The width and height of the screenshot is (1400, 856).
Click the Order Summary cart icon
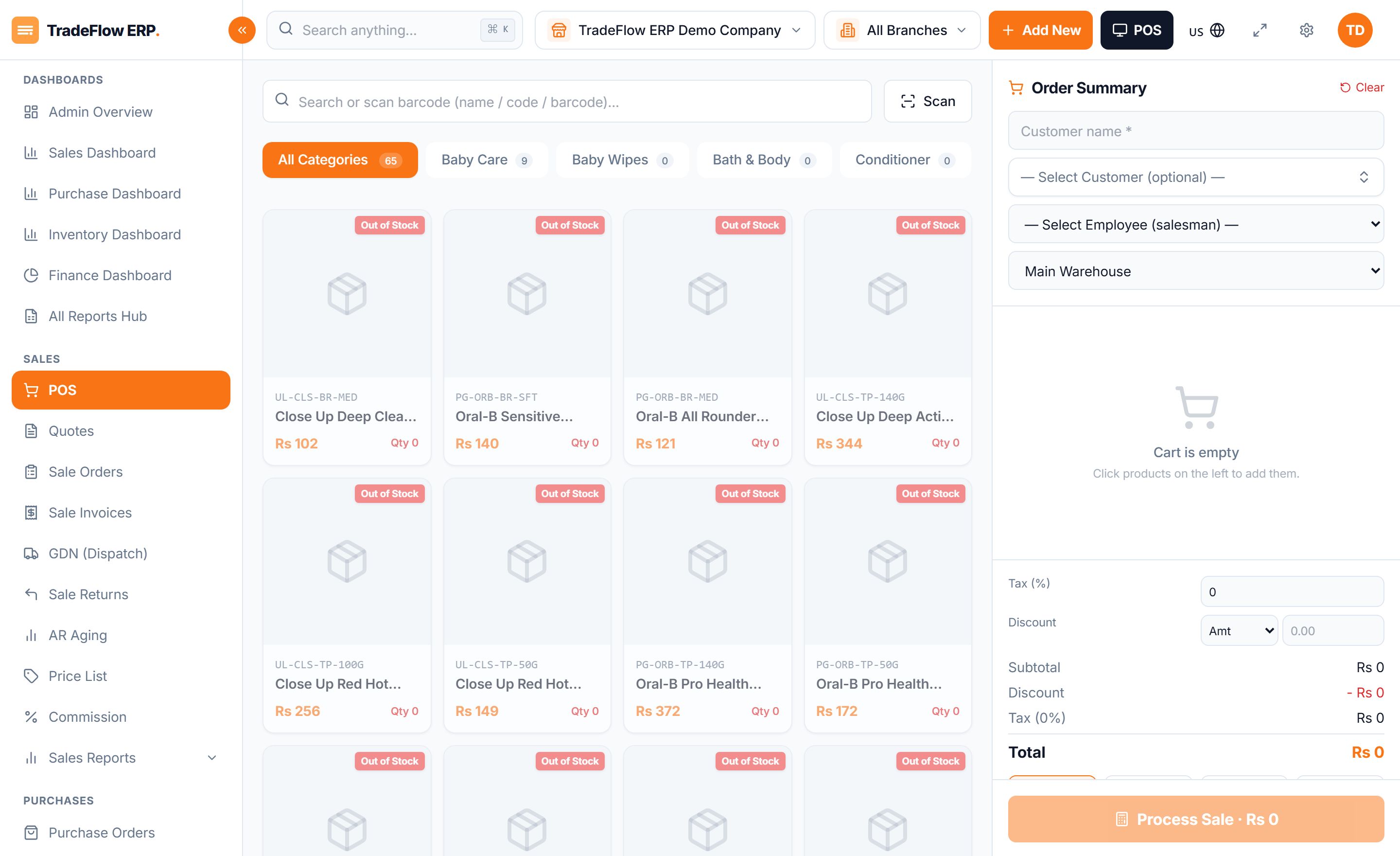click(x=1016, y=88)
